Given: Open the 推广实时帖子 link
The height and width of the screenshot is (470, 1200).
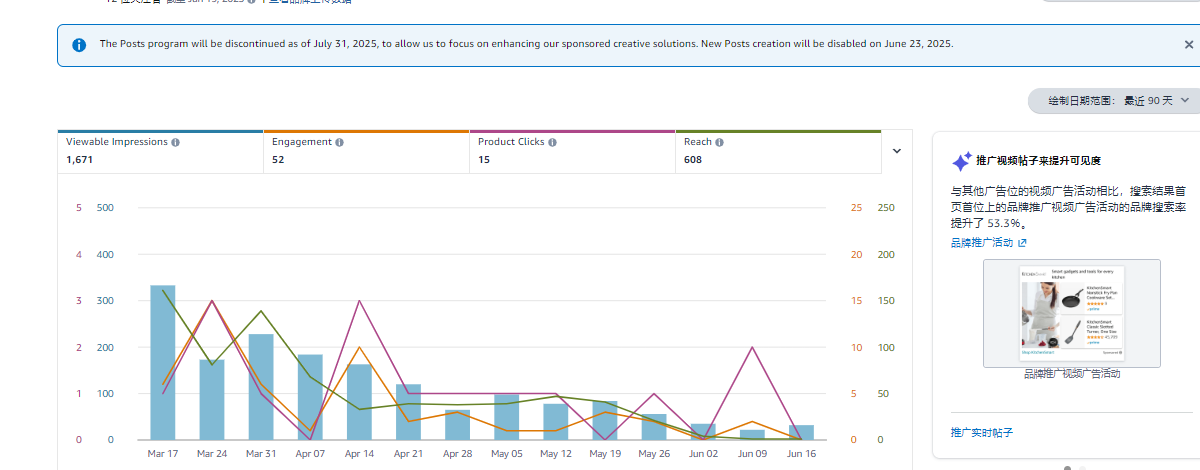Looking at the screenshot, I should coord(982,433).
